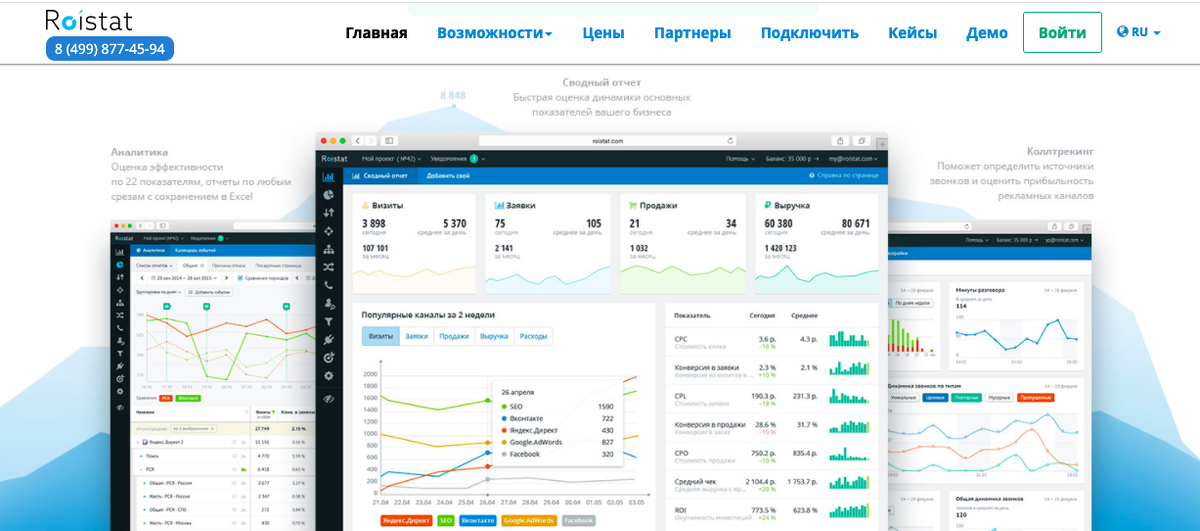Click the roistat.com address bar in center window
This screenshot has width=1200, height=531.
pos(608,141)
